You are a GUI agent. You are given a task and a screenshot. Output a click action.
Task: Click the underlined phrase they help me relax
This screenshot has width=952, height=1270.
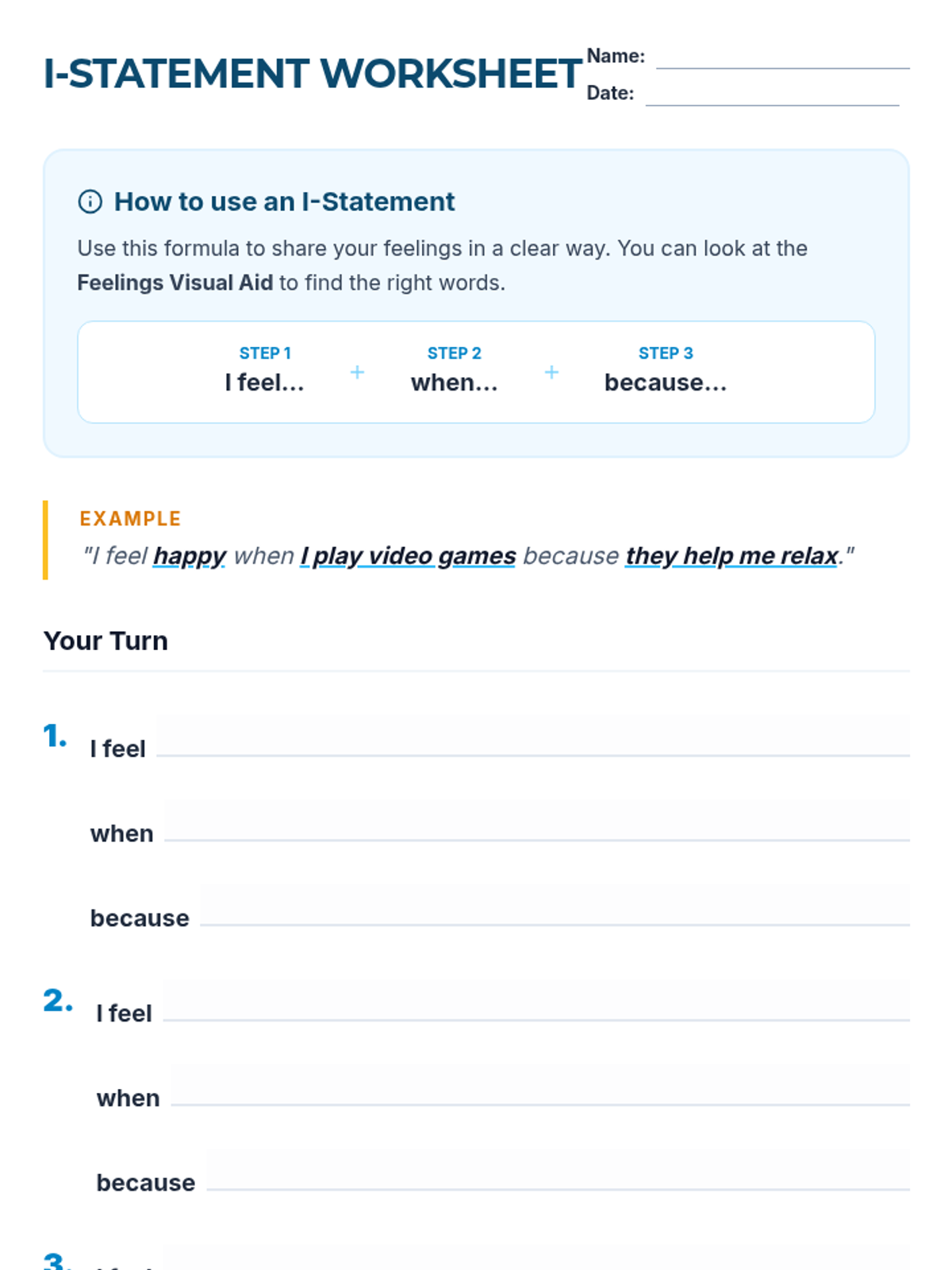tap(731, 556)
